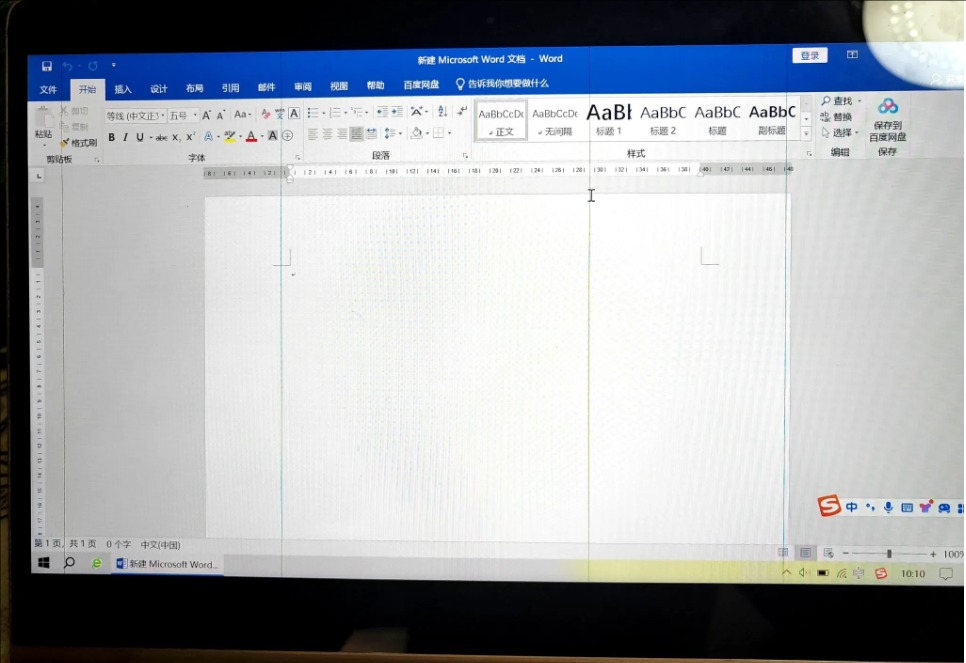
Task: Click the text effects A icon
Action: (208, 137)
